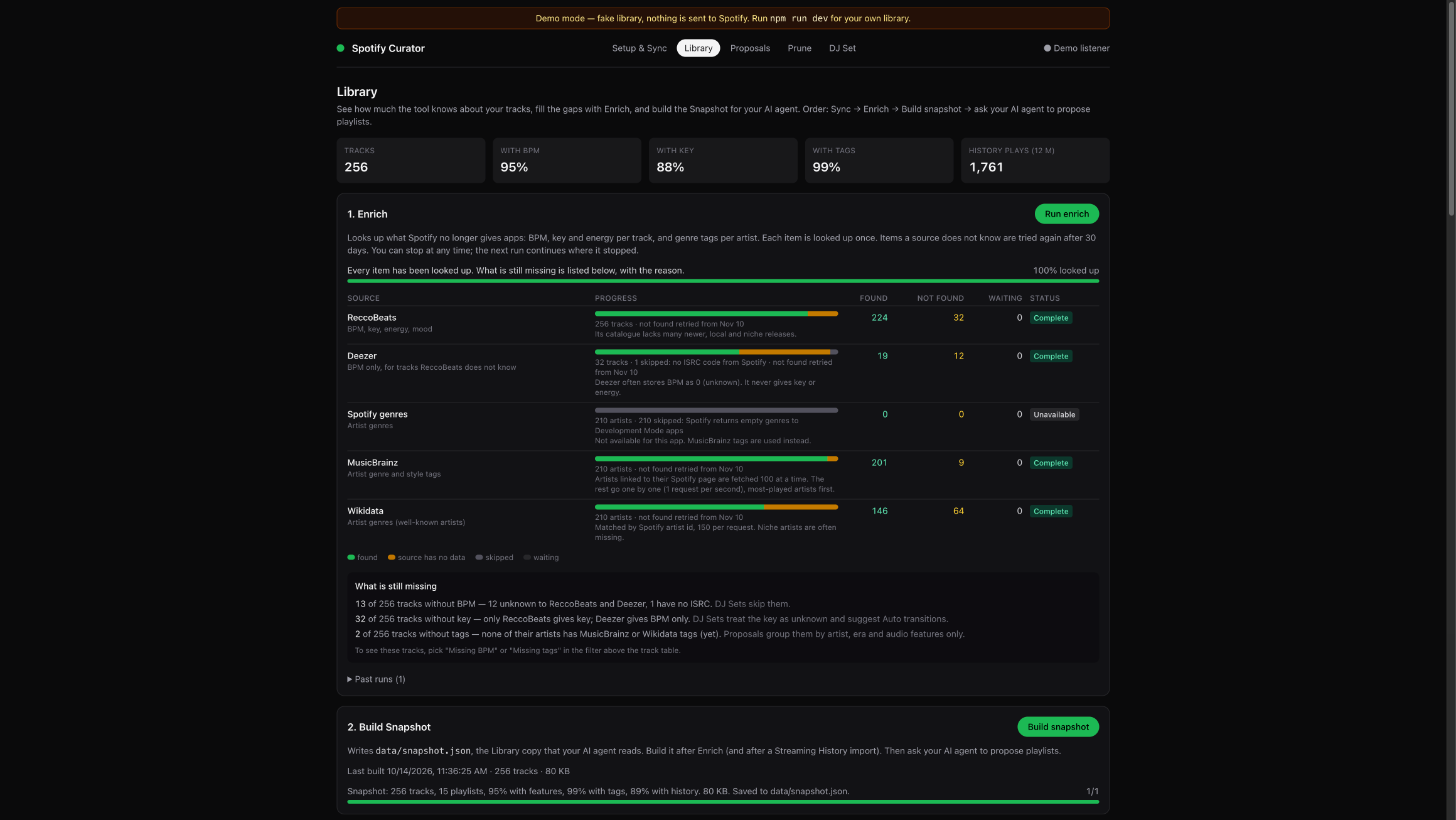The image size is (1456, 820).
Task: Click the Build snapshot button
Action: 1058,727
